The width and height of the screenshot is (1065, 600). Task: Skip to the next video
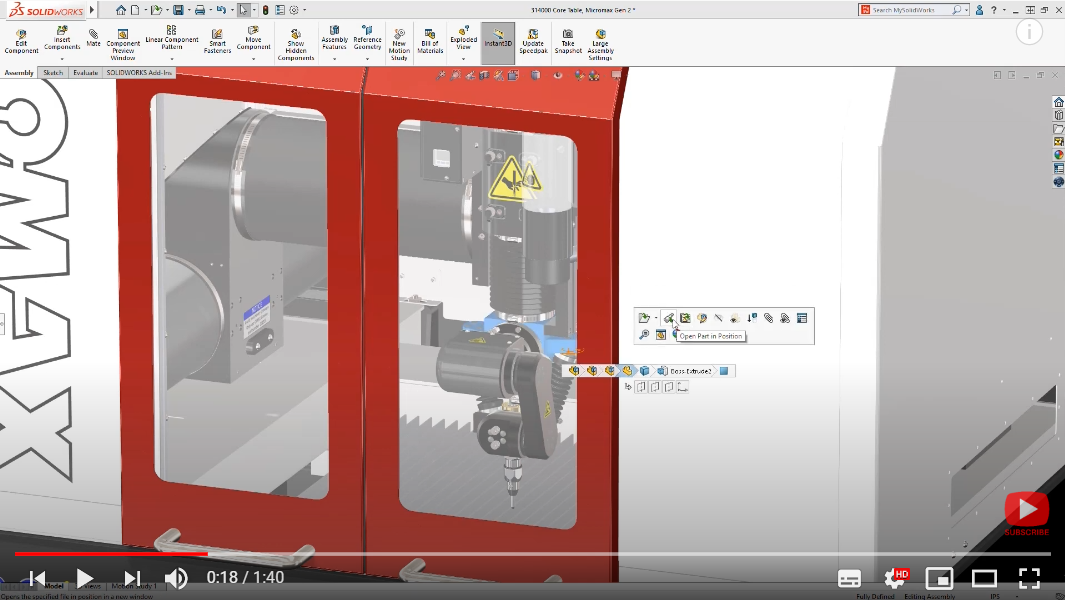(132, 578)
